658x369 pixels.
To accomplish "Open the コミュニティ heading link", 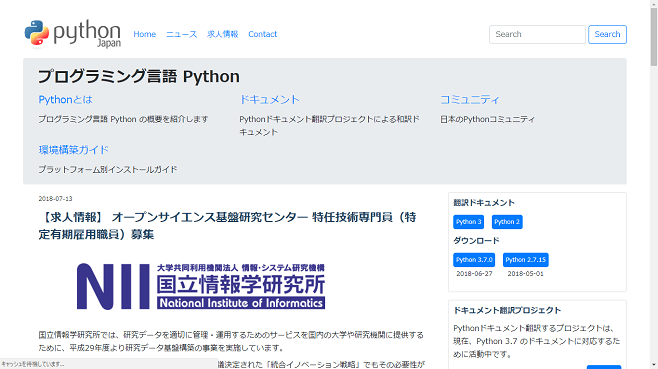I will click(470, 100).
